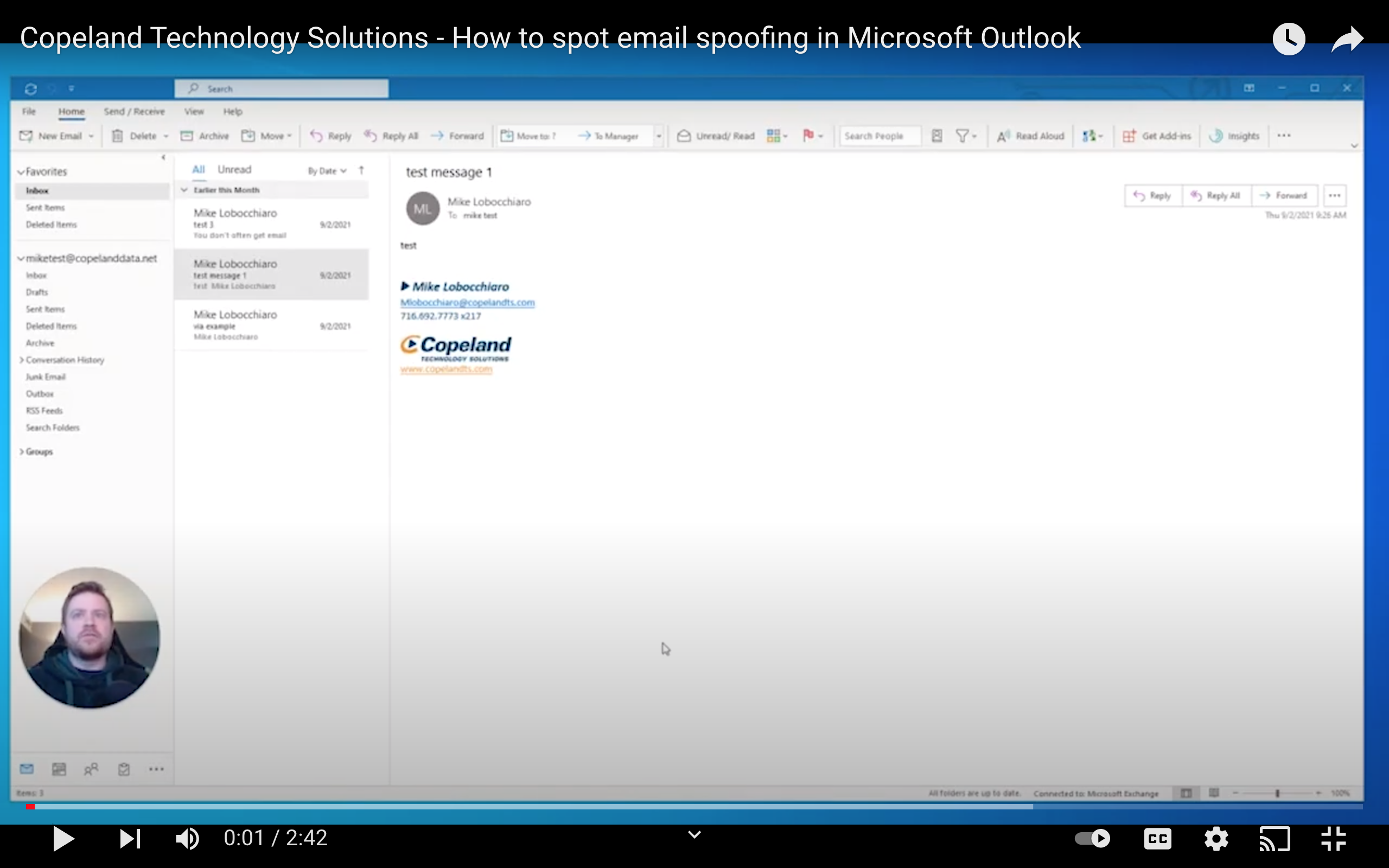
Task: Open the By Date sort dropdown
Action: point(326,170)
